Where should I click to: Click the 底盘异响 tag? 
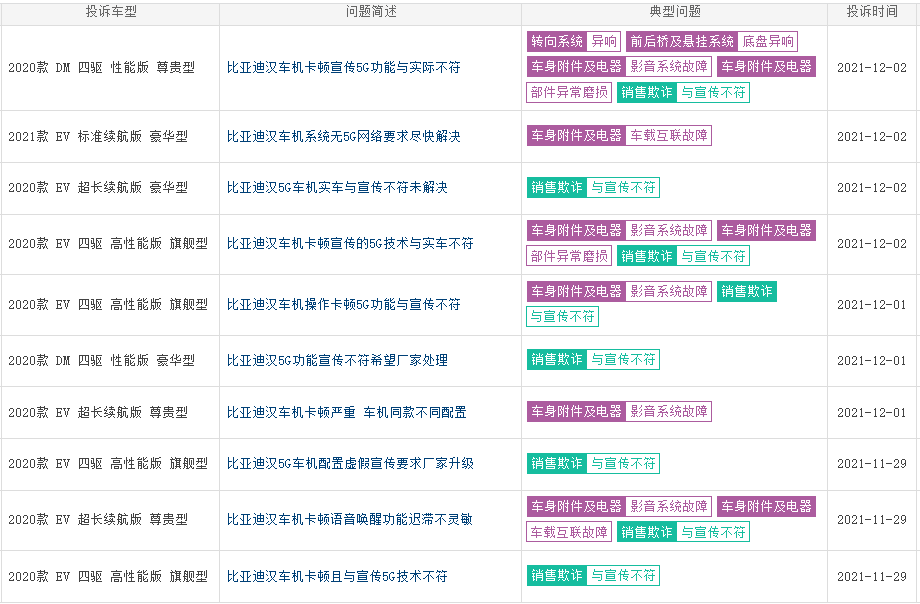point(768,41)
